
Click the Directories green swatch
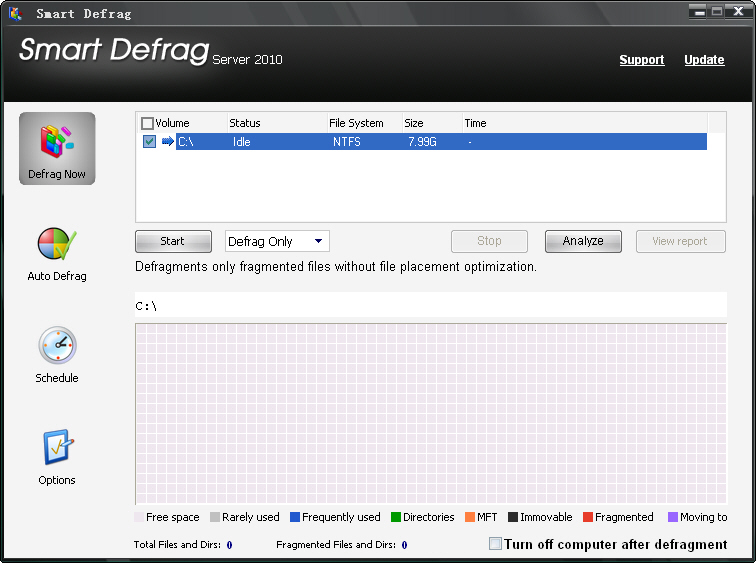pos(396,517)
